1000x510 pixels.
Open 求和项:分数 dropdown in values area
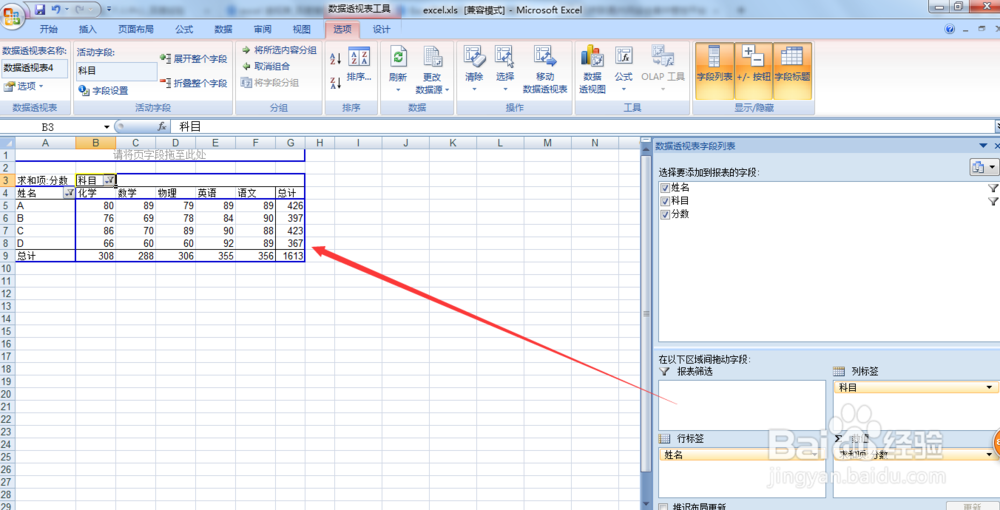[x=989, y=455]
